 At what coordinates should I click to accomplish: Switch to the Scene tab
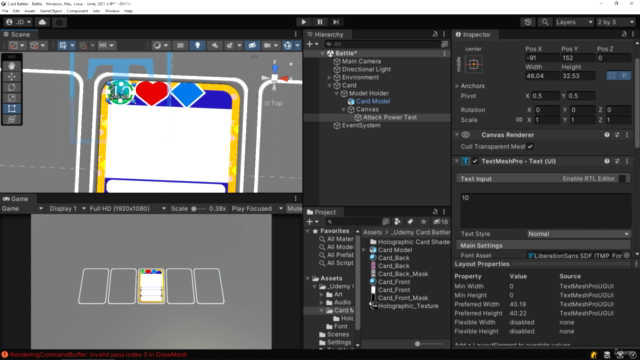17,34
